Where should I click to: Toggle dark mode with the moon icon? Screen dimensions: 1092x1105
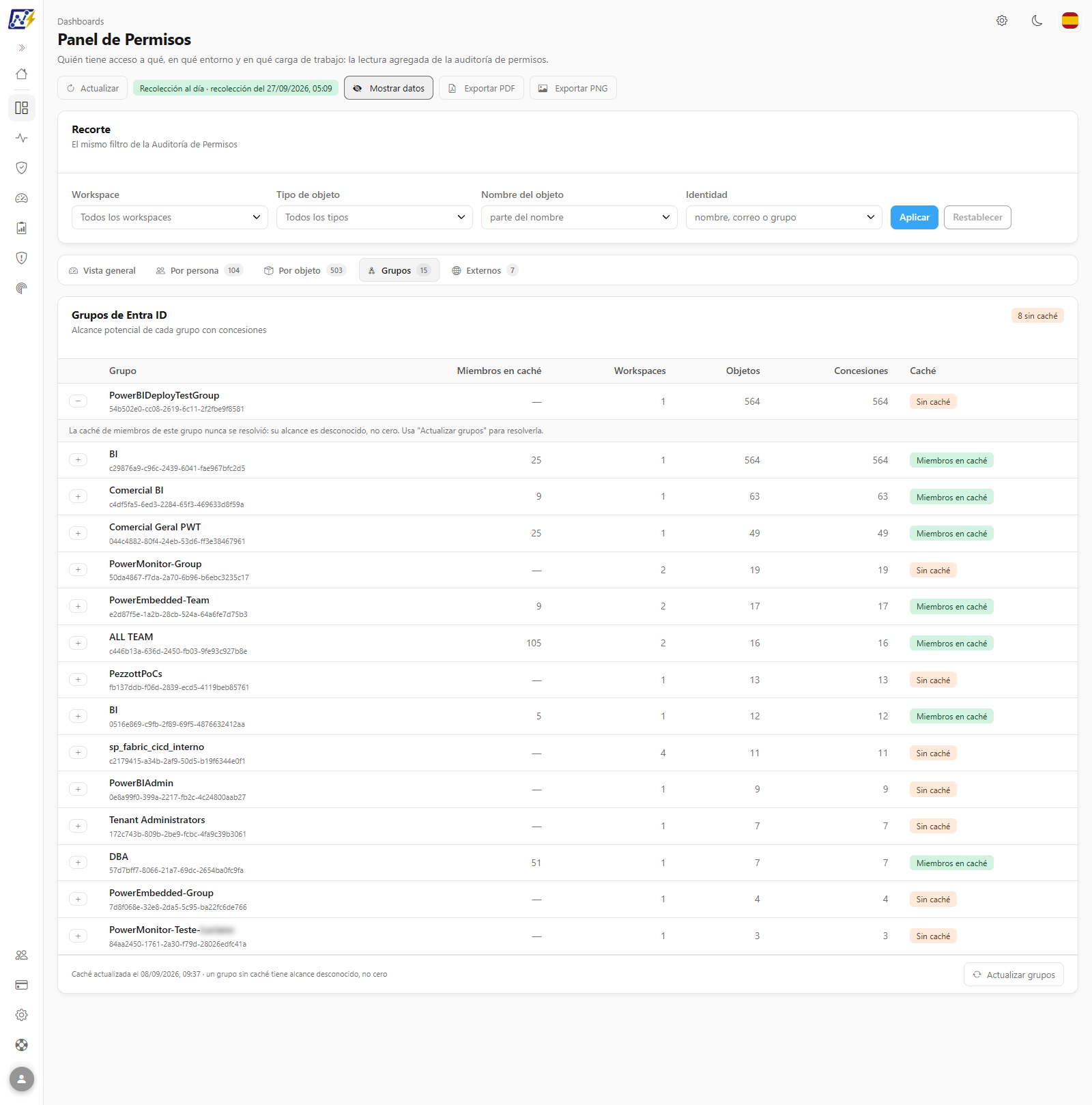pos(1037,20)
